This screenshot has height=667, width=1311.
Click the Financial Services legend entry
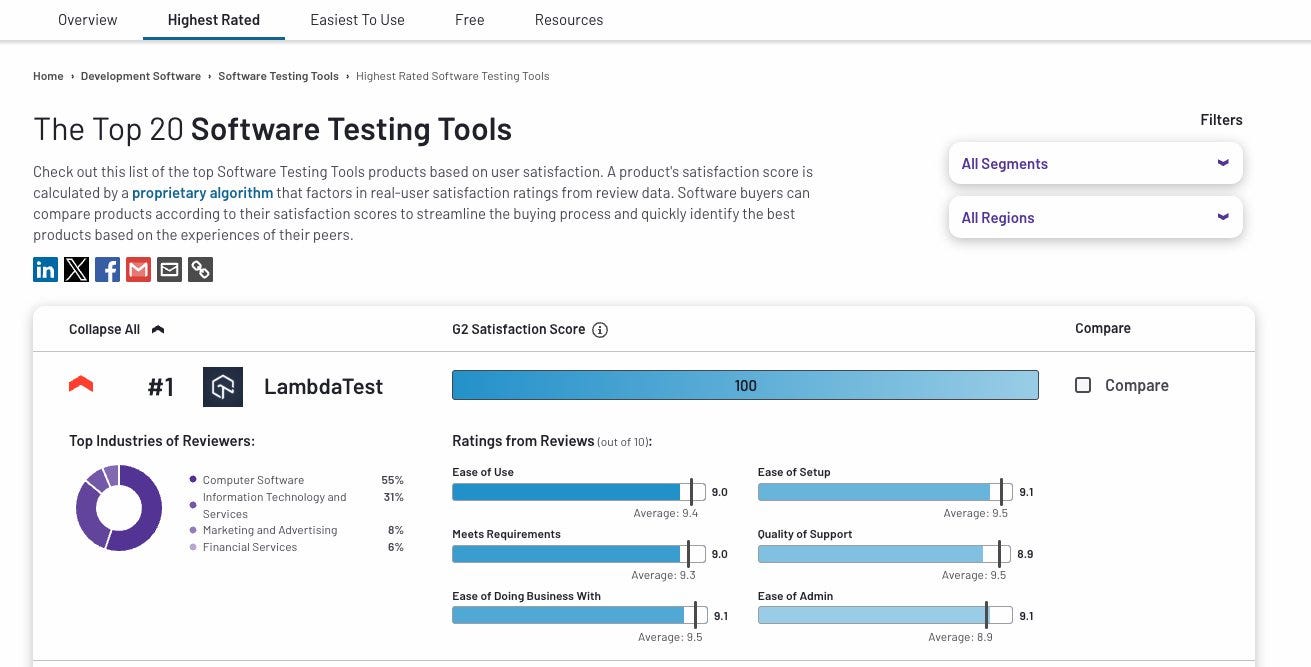(x=249, y=547)
